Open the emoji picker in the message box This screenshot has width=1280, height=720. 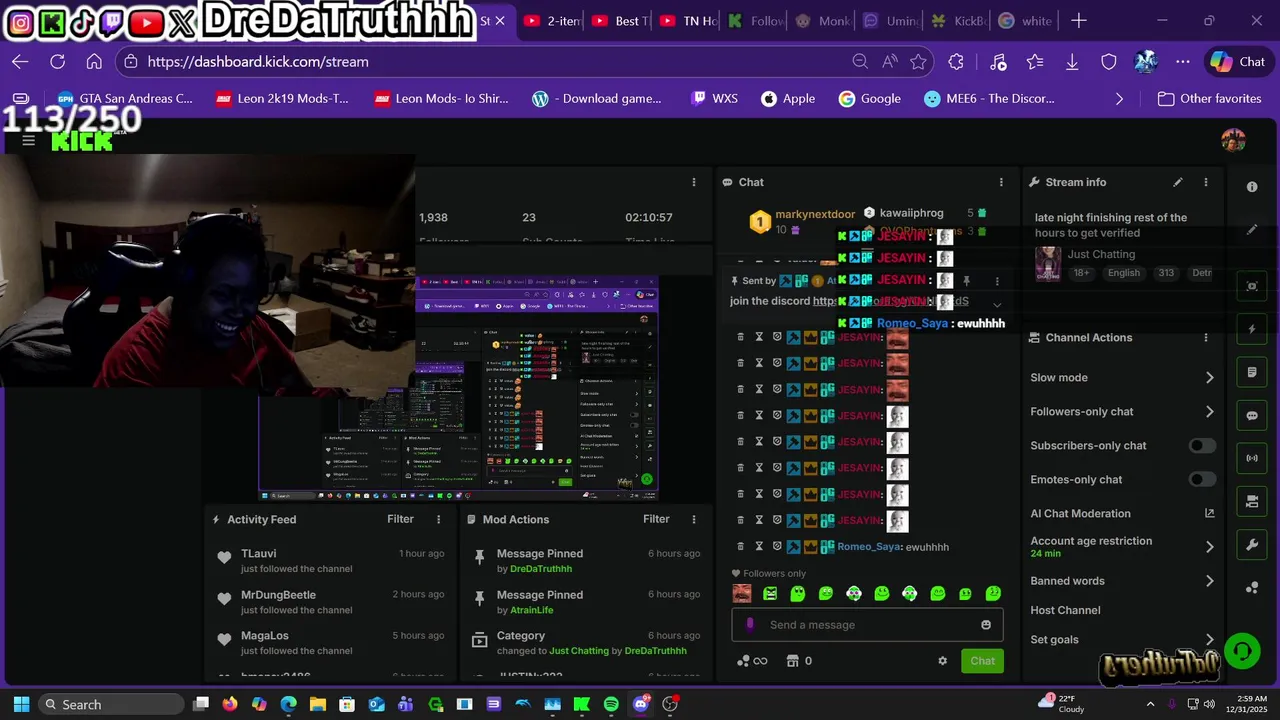coord(986,625)
